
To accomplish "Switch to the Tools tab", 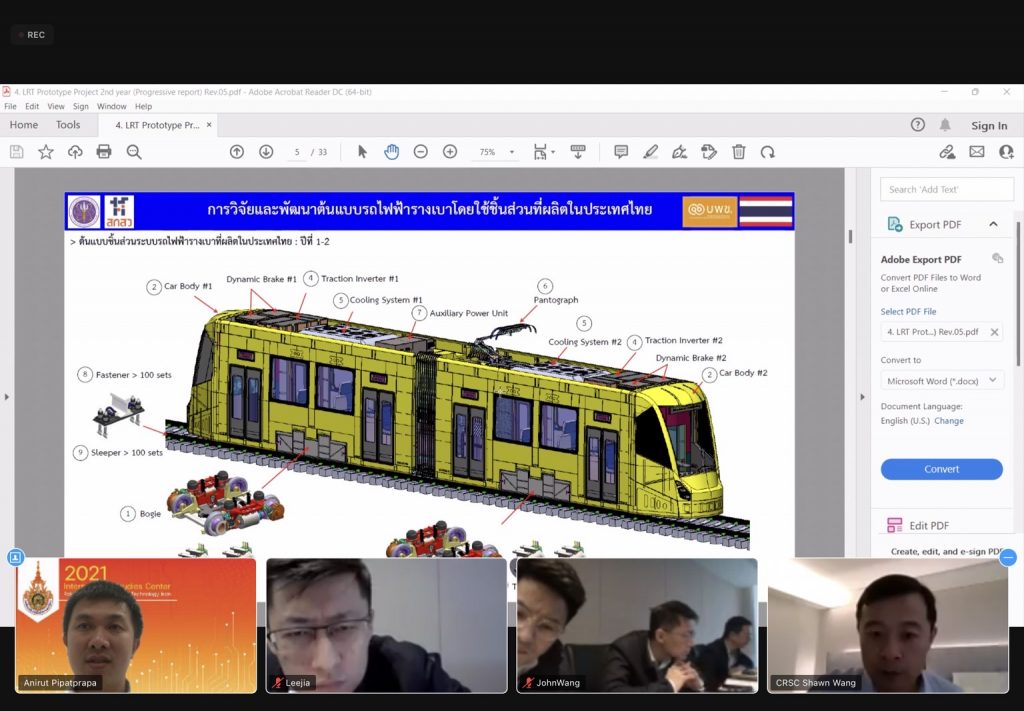I will (68, 125).
